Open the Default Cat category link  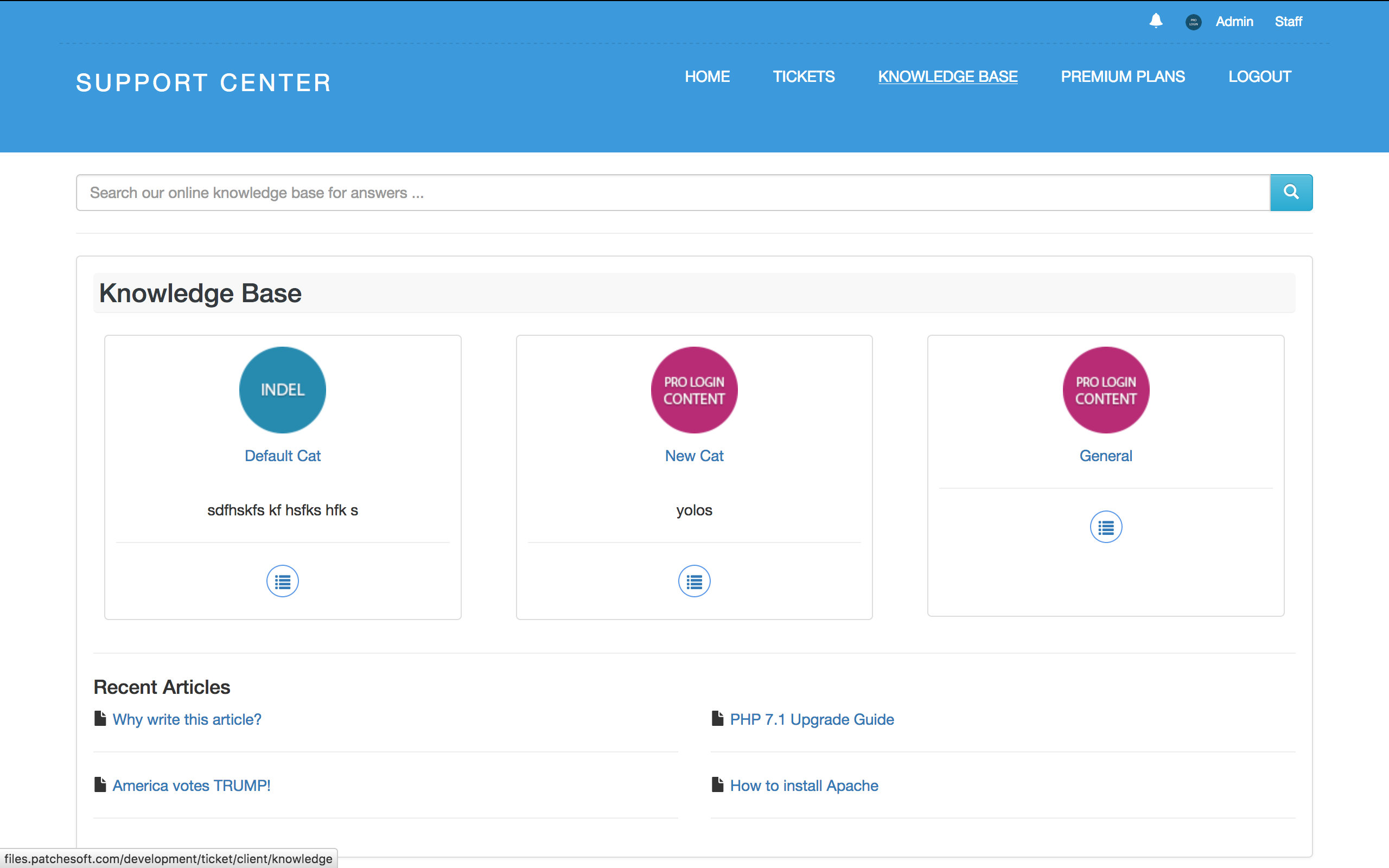click(x=282, y=456)
